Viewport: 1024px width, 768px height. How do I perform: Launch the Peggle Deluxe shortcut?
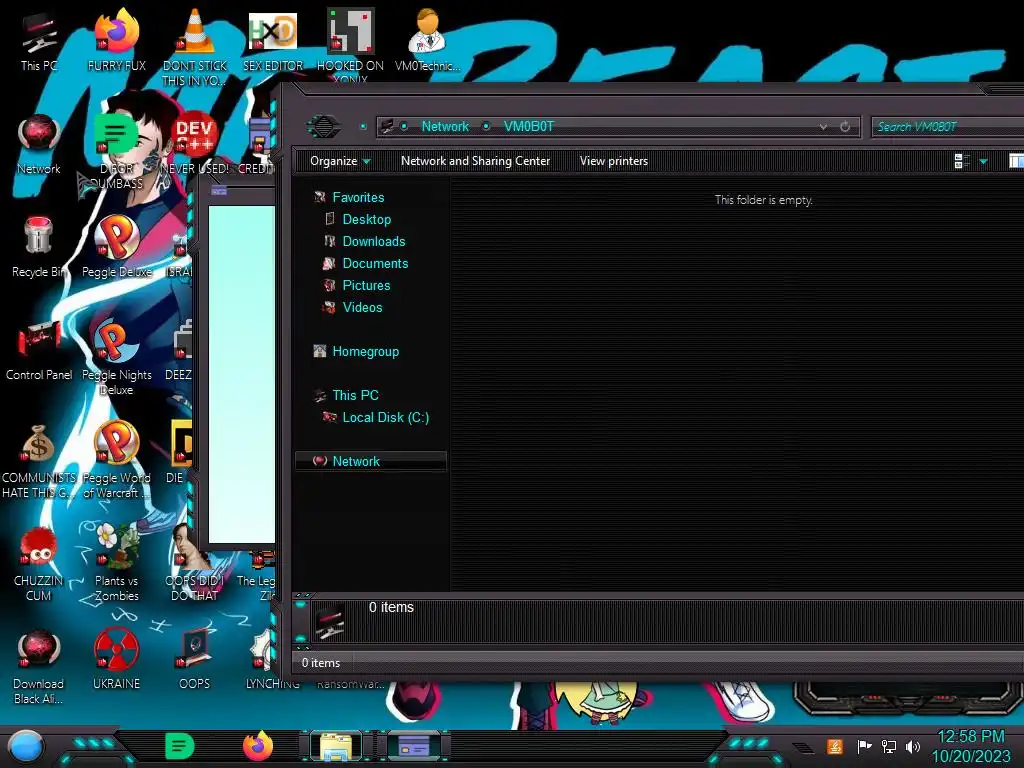coord(116,248)
